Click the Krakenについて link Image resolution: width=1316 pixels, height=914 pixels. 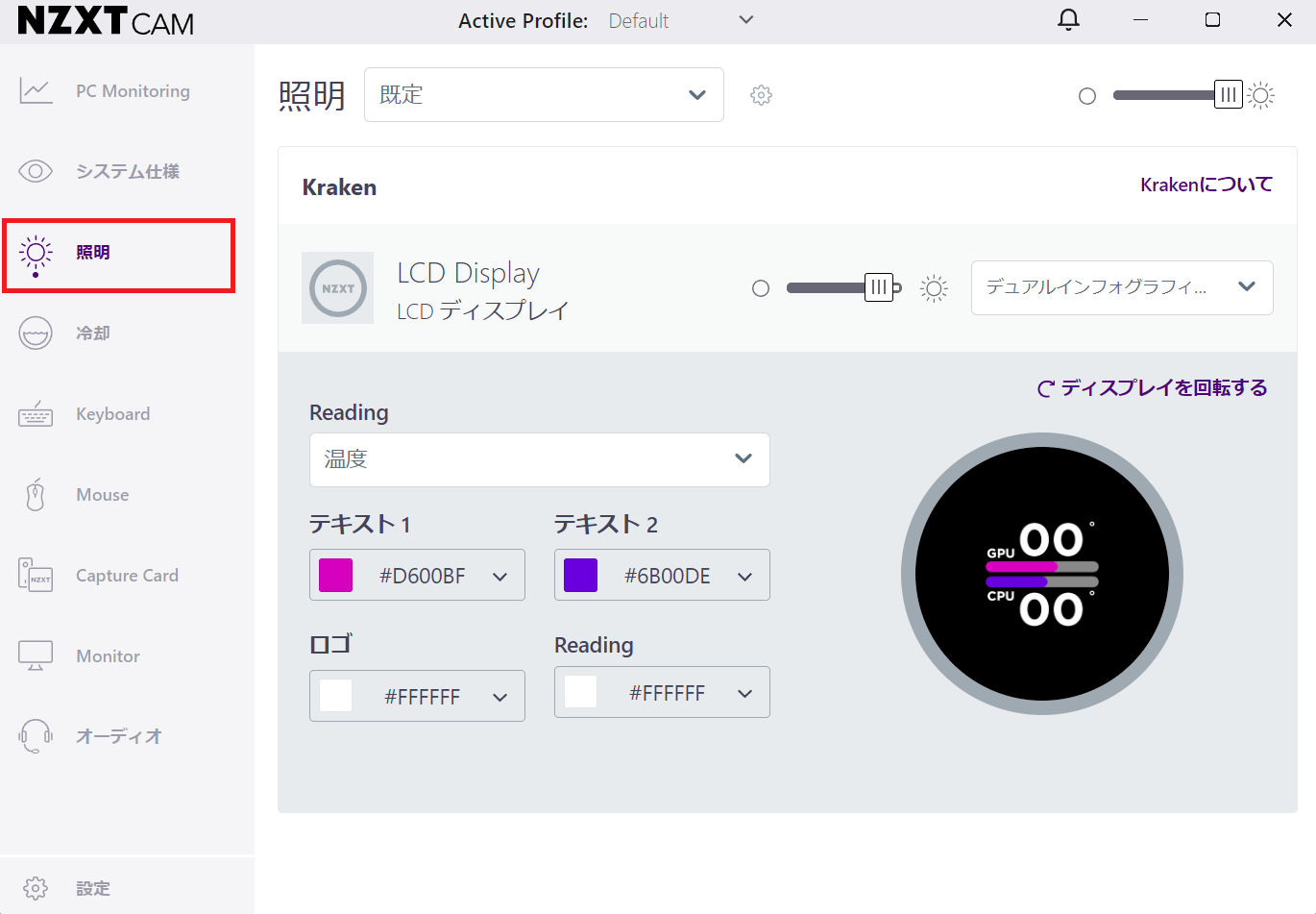pyautogui.click(x=1206, y=185)
